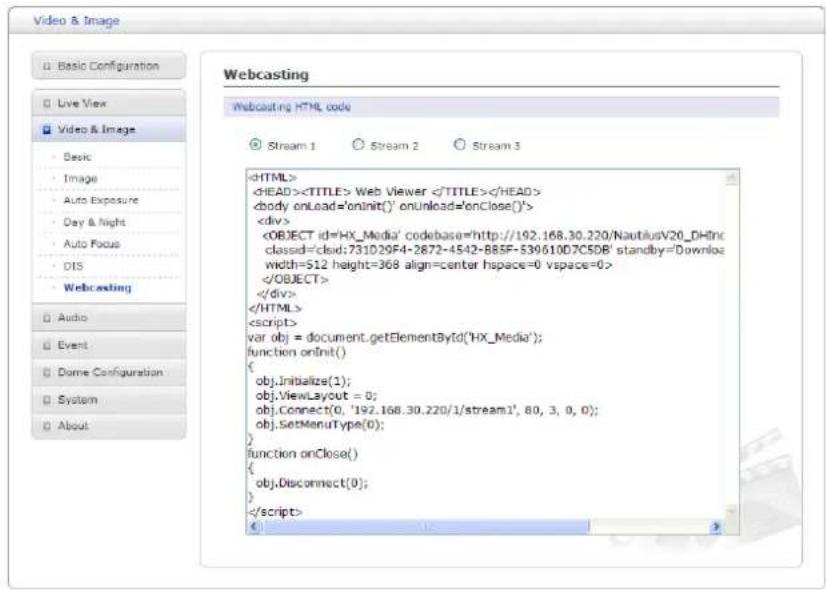The image size is (826, 590).
Task: Open the DIS submenu item
Action: [x=73, y=266]
